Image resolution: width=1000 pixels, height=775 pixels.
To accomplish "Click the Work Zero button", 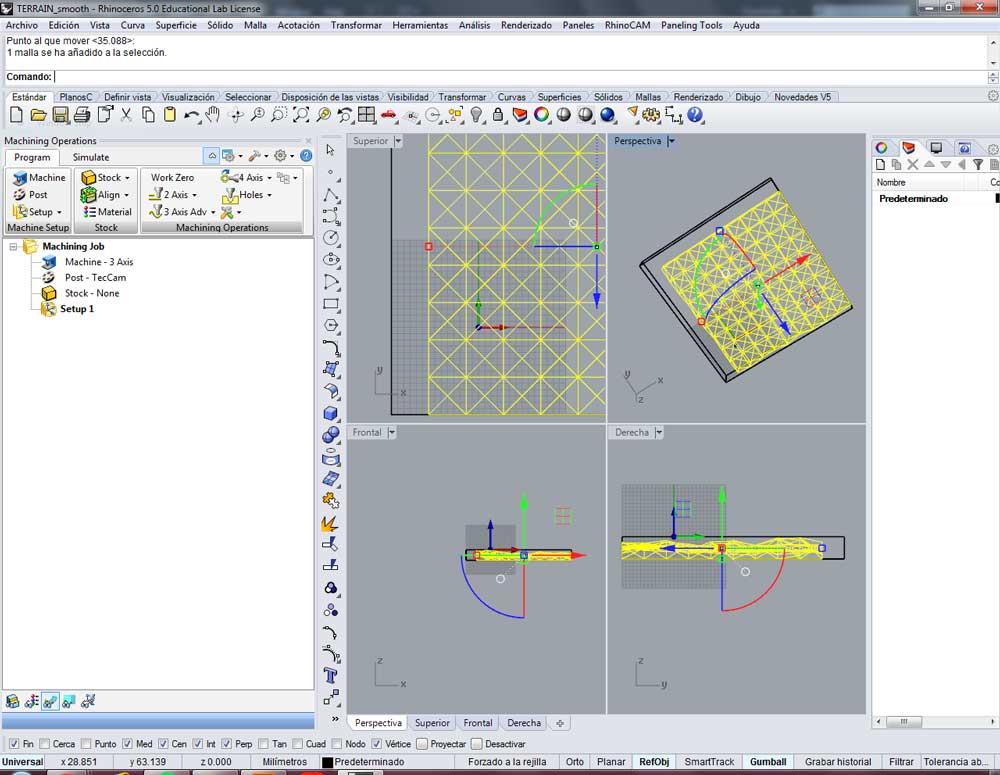I will pos(172,177).
